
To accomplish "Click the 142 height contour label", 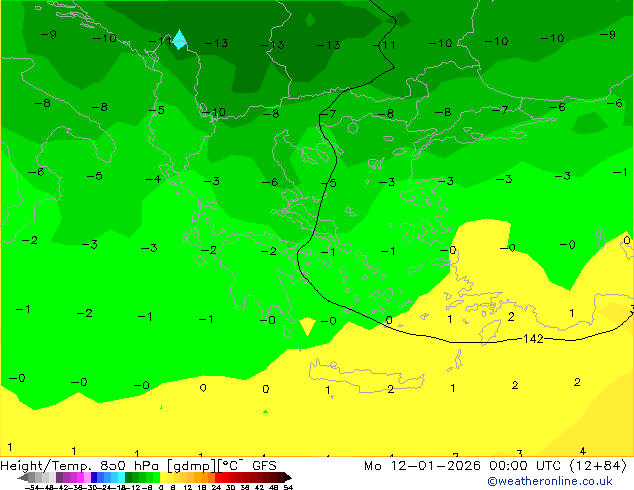I will click(x=533, y=338).
